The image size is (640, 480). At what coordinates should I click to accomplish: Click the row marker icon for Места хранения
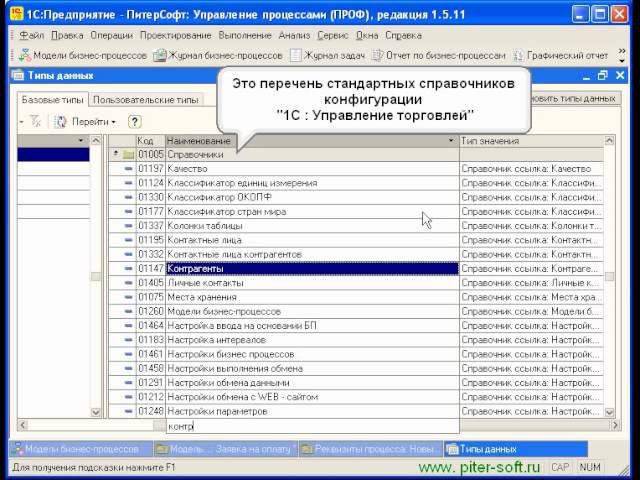(129, 297)
